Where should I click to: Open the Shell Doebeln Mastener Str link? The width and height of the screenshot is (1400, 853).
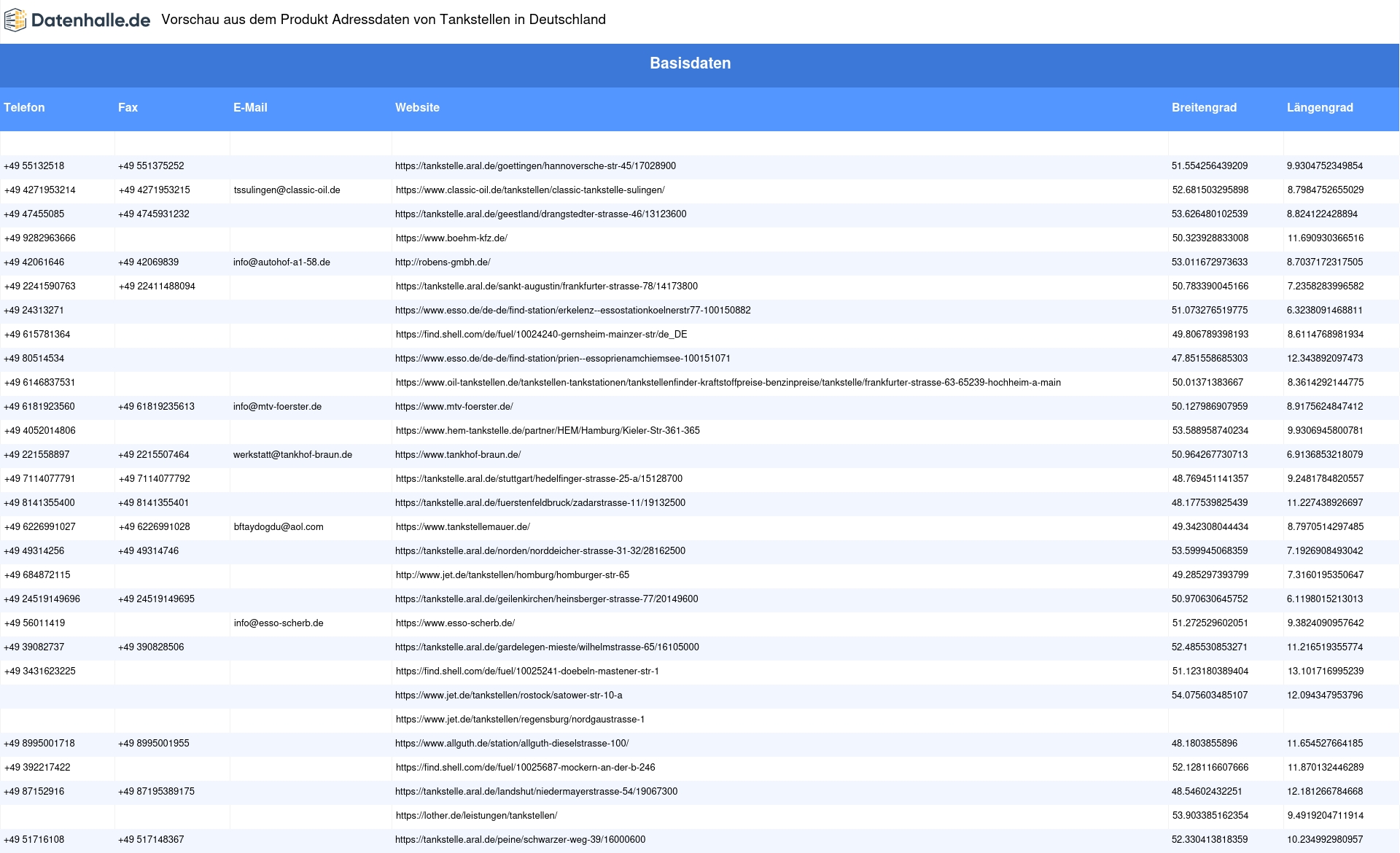pos(527,671)
